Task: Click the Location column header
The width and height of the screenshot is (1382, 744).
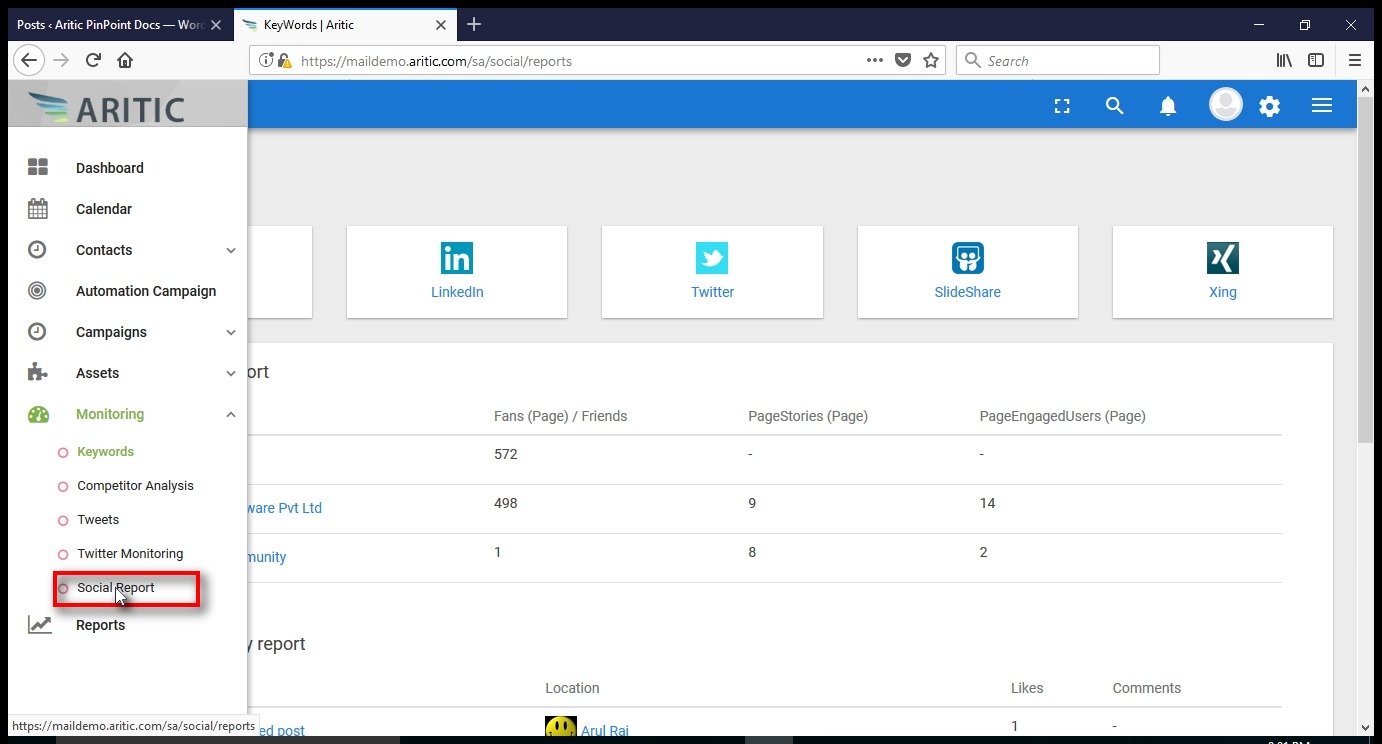Action: click(x=572, y=688)
